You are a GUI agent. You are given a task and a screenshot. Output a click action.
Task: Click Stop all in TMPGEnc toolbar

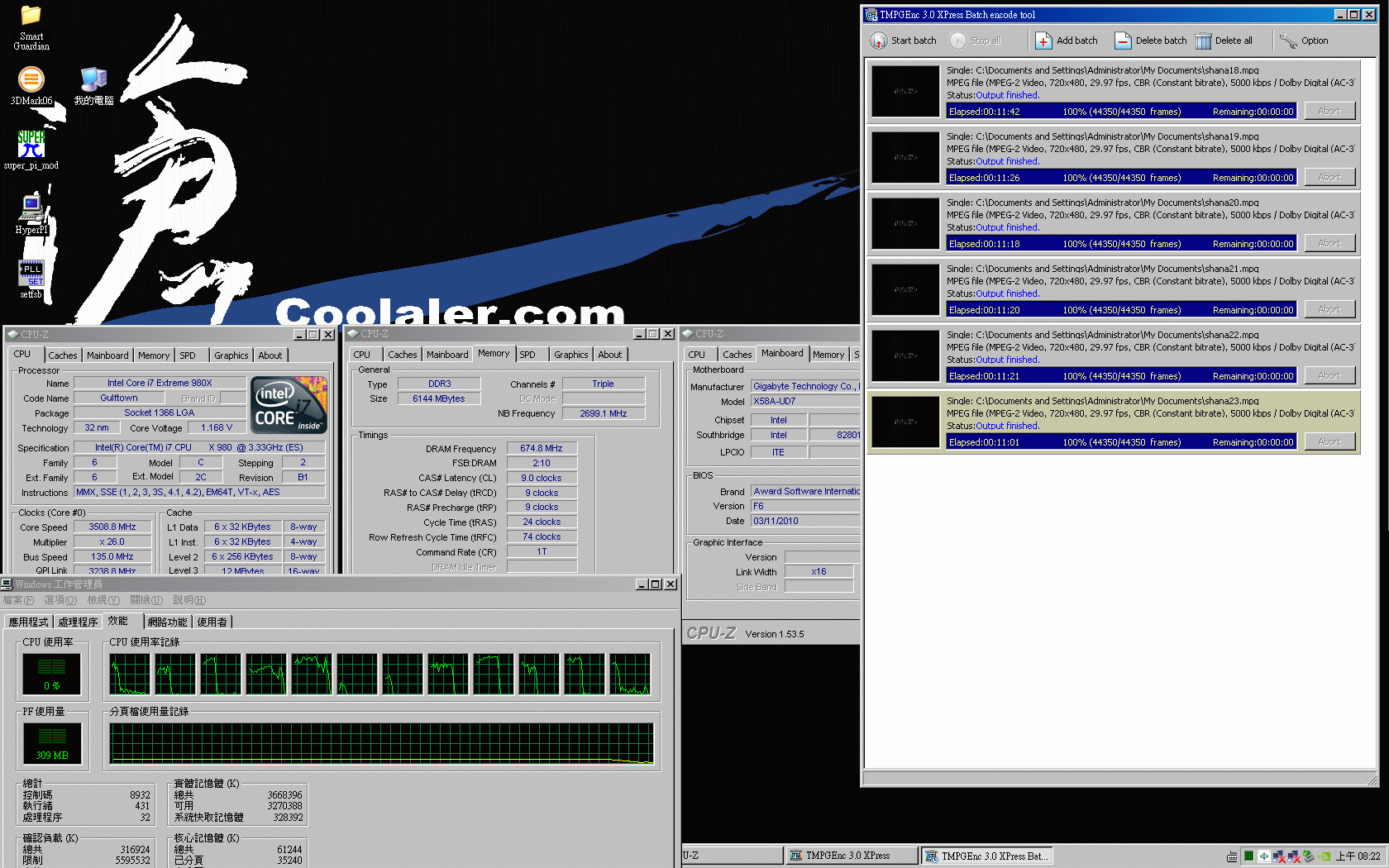click(x=976, y=41)
